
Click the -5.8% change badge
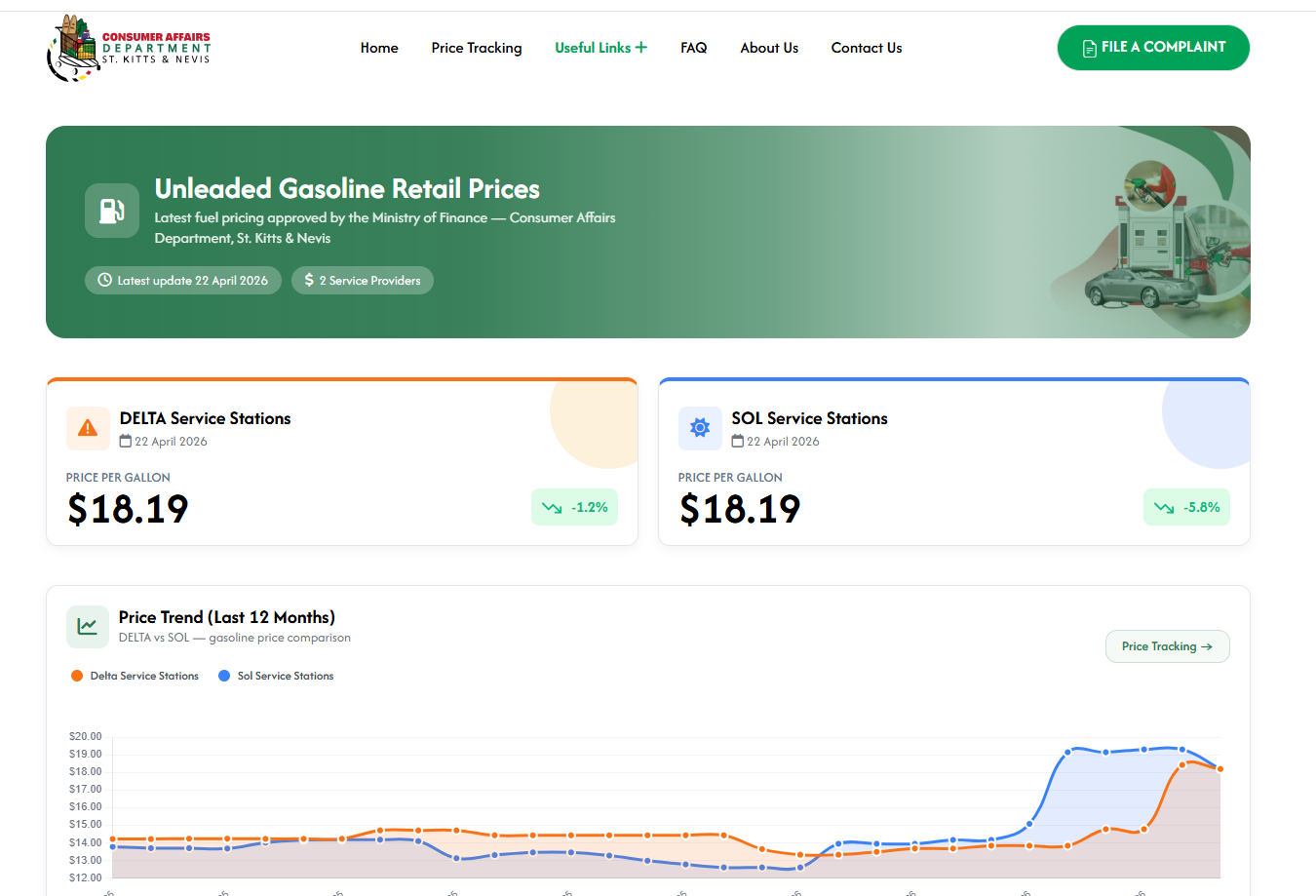pos(1186,507)
